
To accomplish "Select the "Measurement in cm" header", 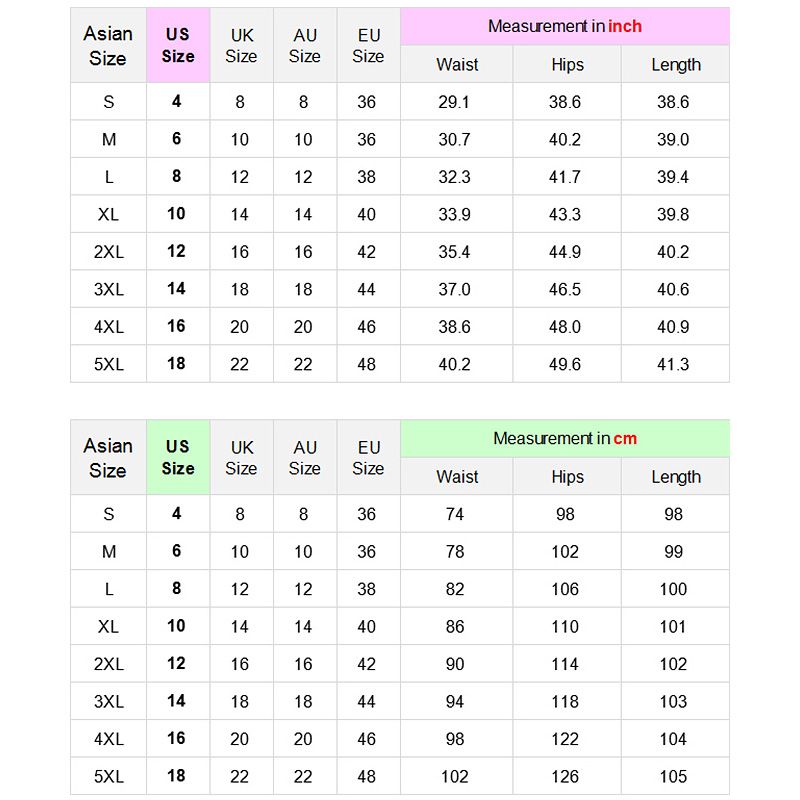I will coord(565,438).
